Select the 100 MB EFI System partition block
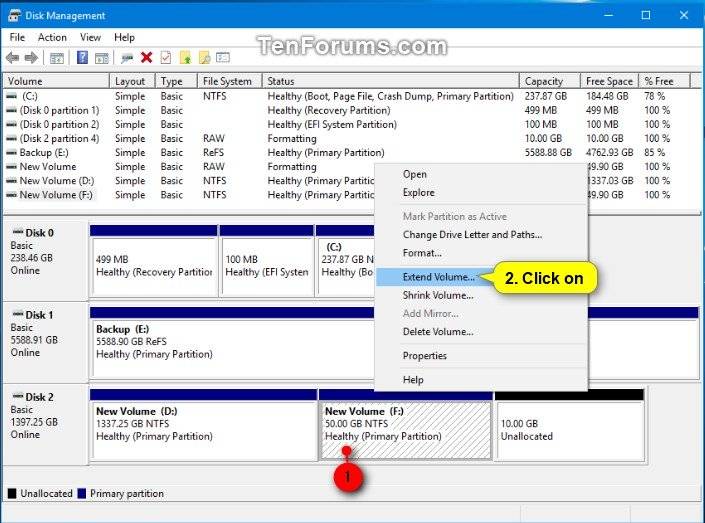This screenshot has width=705, height=523. point(267,261)
